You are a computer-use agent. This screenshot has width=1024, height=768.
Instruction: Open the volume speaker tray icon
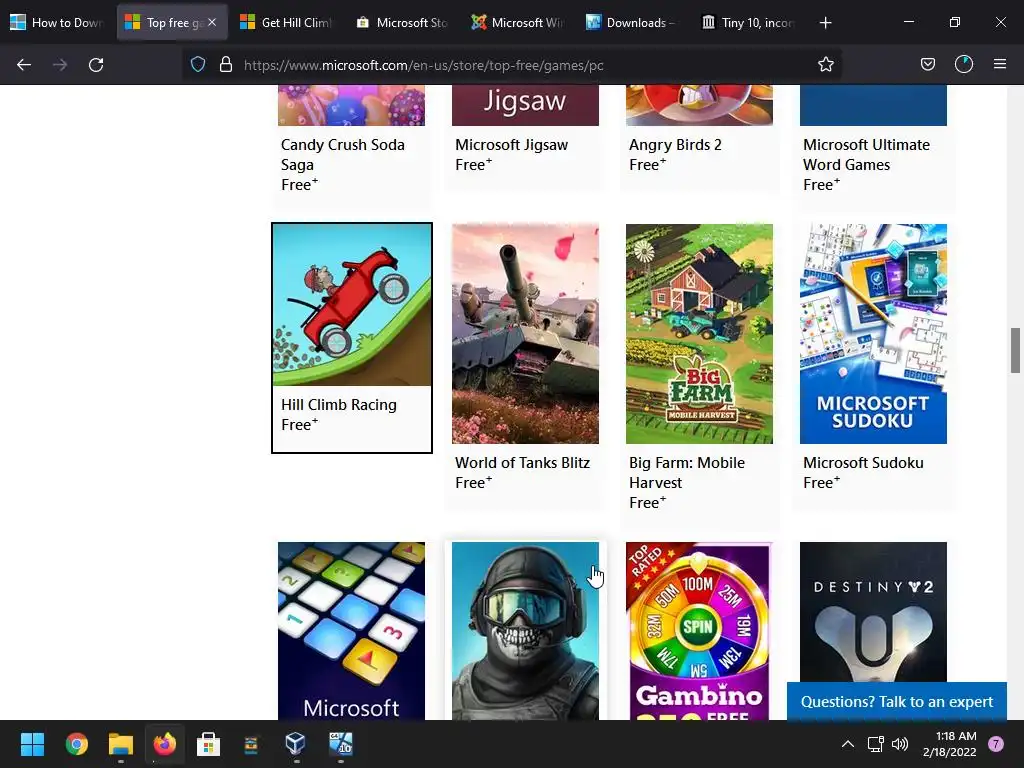(900, 744)
